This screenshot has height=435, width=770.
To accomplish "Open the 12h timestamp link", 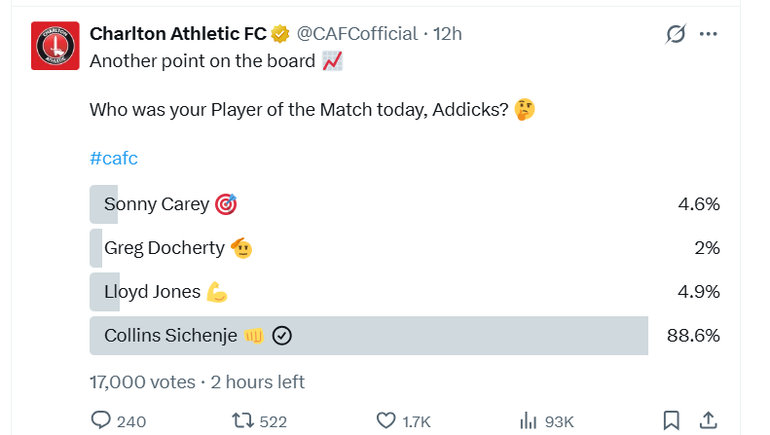I will pyautogui.click(x=447, y=34).
